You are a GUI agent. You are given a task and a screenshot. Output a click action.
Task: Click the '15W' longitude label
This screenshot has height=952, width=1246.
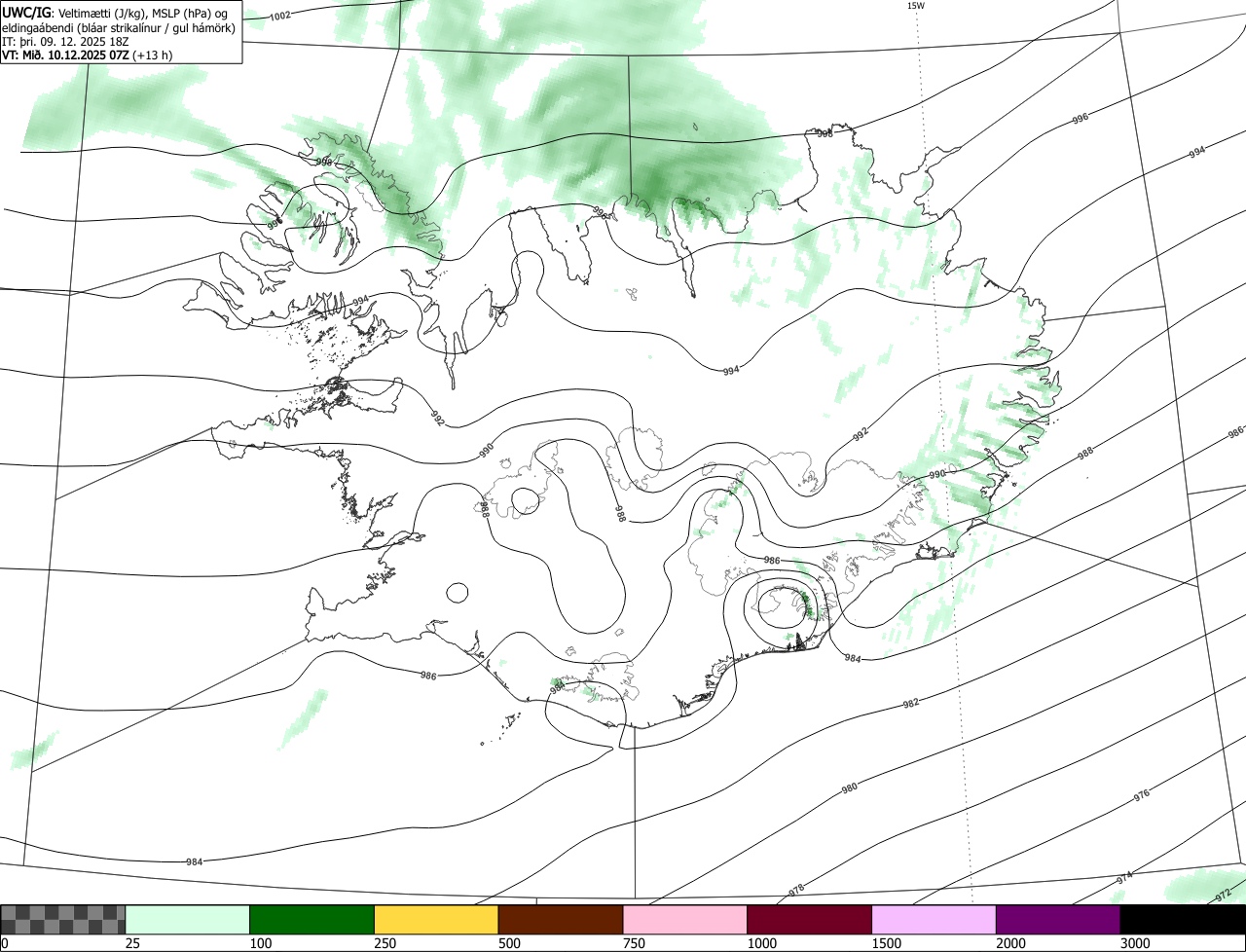pos(915,6)
